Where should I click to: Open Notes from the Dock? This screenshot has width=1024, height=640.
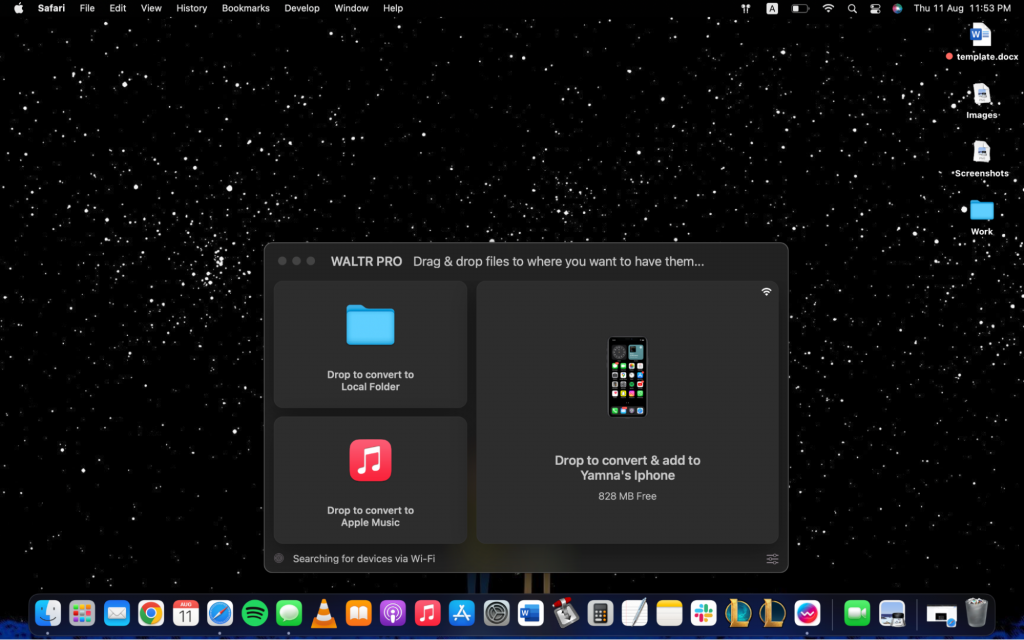coord(669,613)
